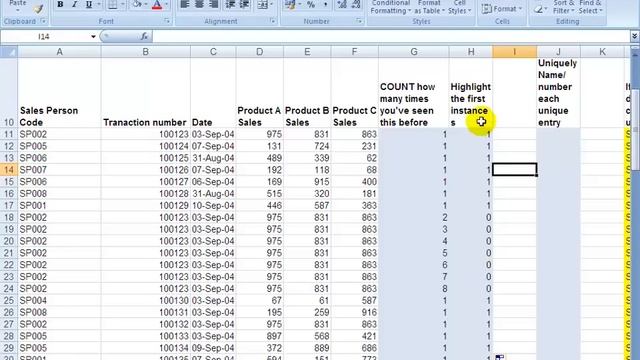
Task: Select column G header
Action: pos(413,52)
